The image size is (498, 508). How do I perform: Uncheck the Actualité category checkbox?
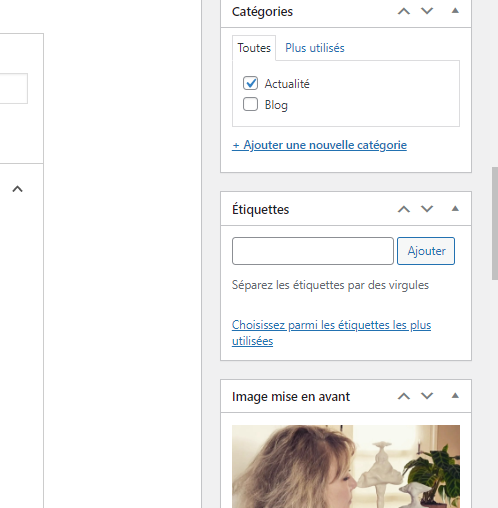click(x=250, y=83)
